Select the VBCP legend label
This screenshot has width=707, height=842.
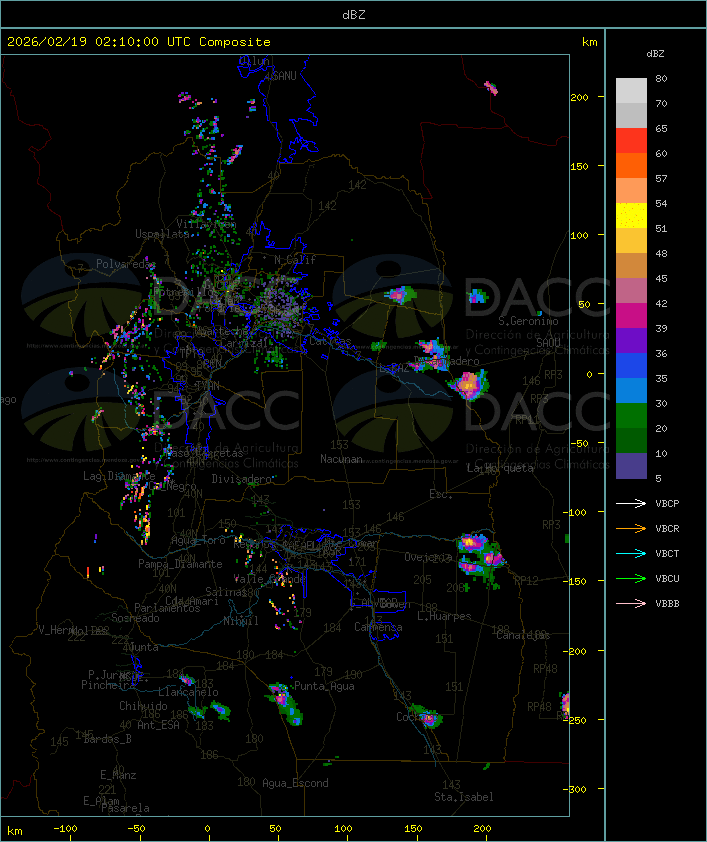point(667,504)
